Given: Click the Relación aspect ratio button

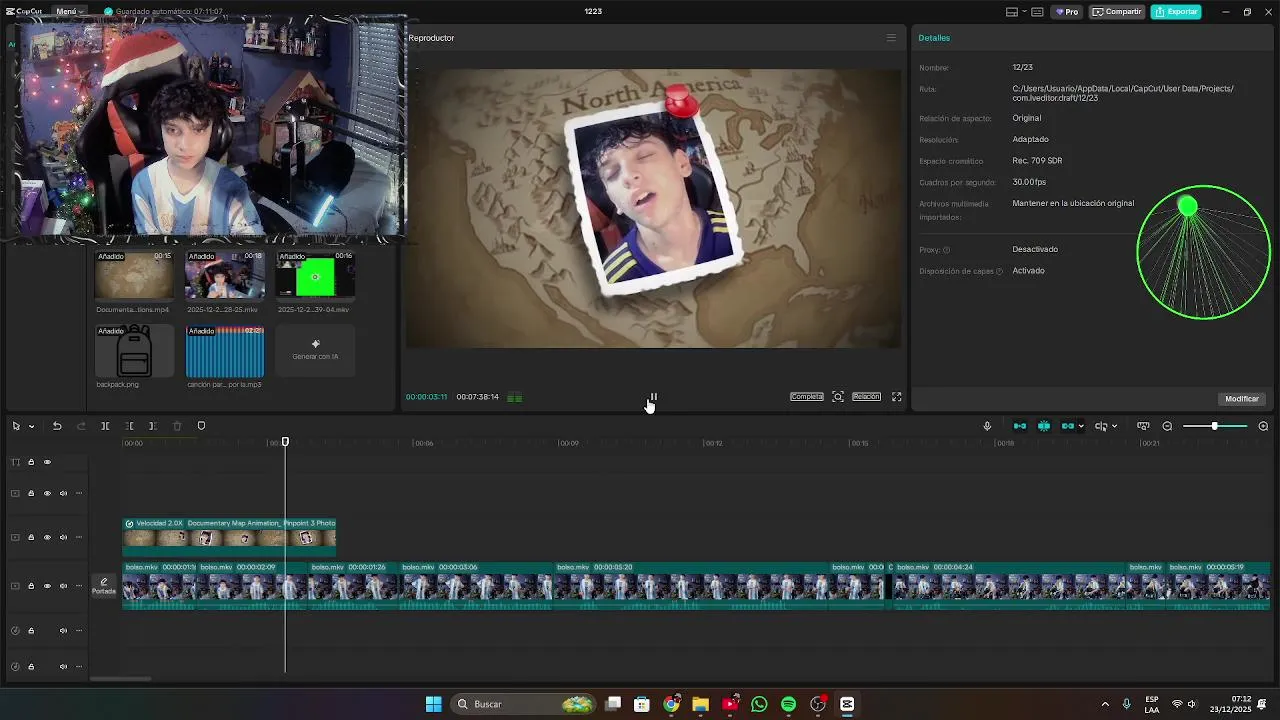Looking at the screenshot, I should point(866,397).
